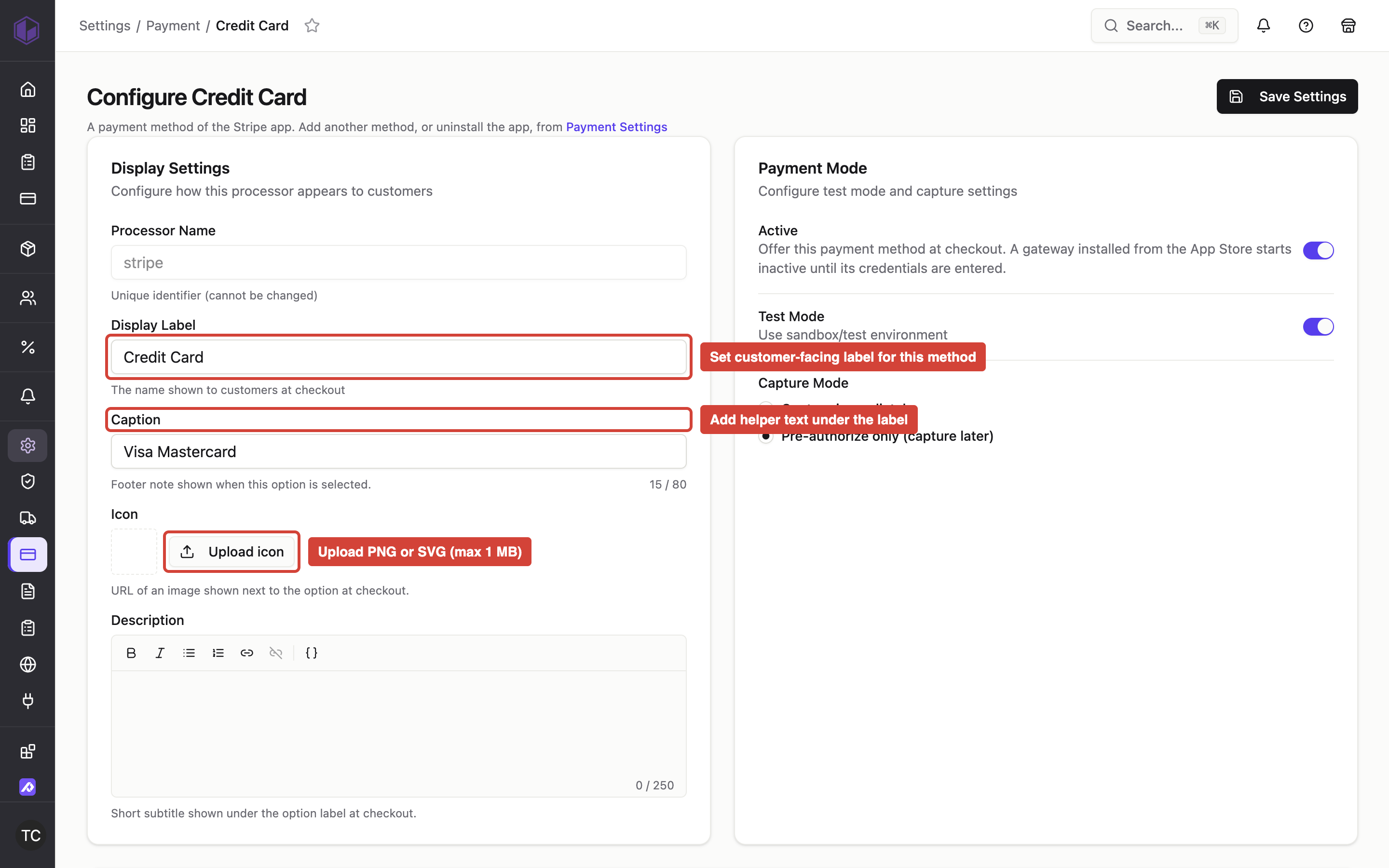Go to Payment breadcrumb

pyautogui.click(x=173, y=25)
